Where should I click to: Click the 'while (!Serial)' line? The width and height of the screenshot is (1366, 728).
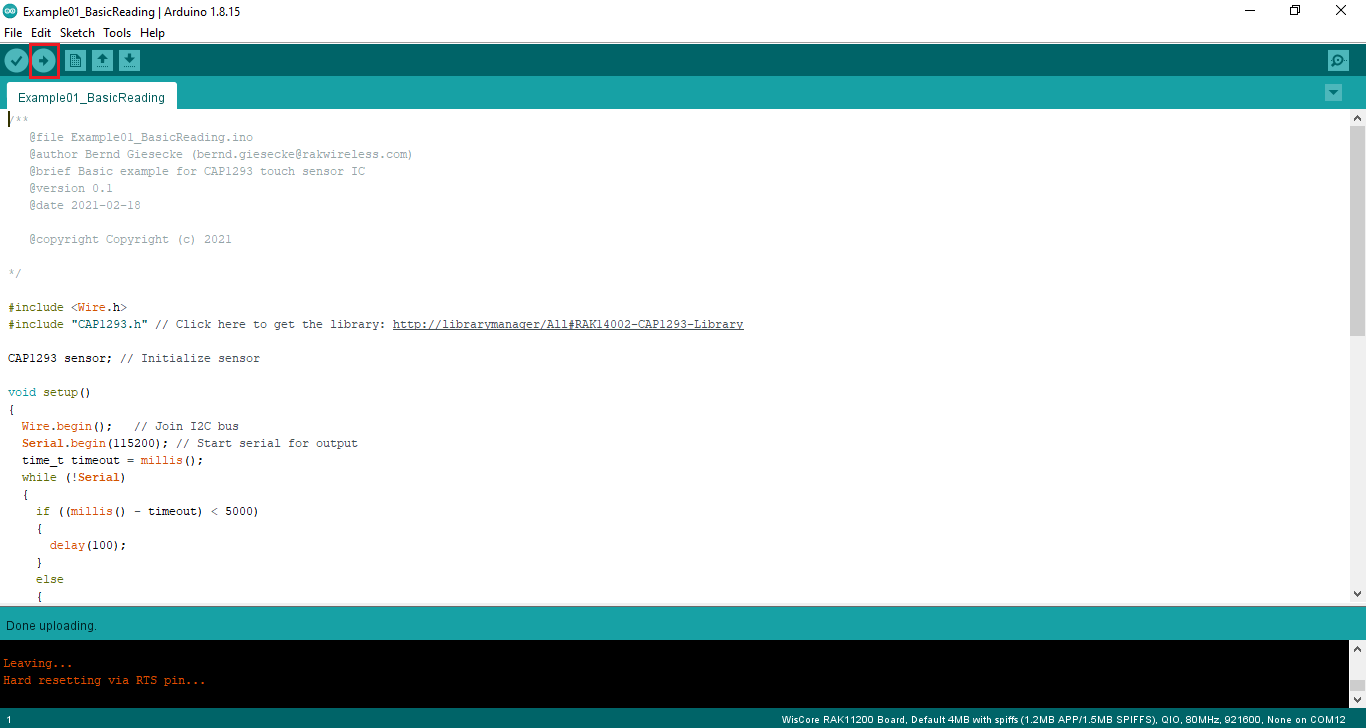[x=74, y=477]
